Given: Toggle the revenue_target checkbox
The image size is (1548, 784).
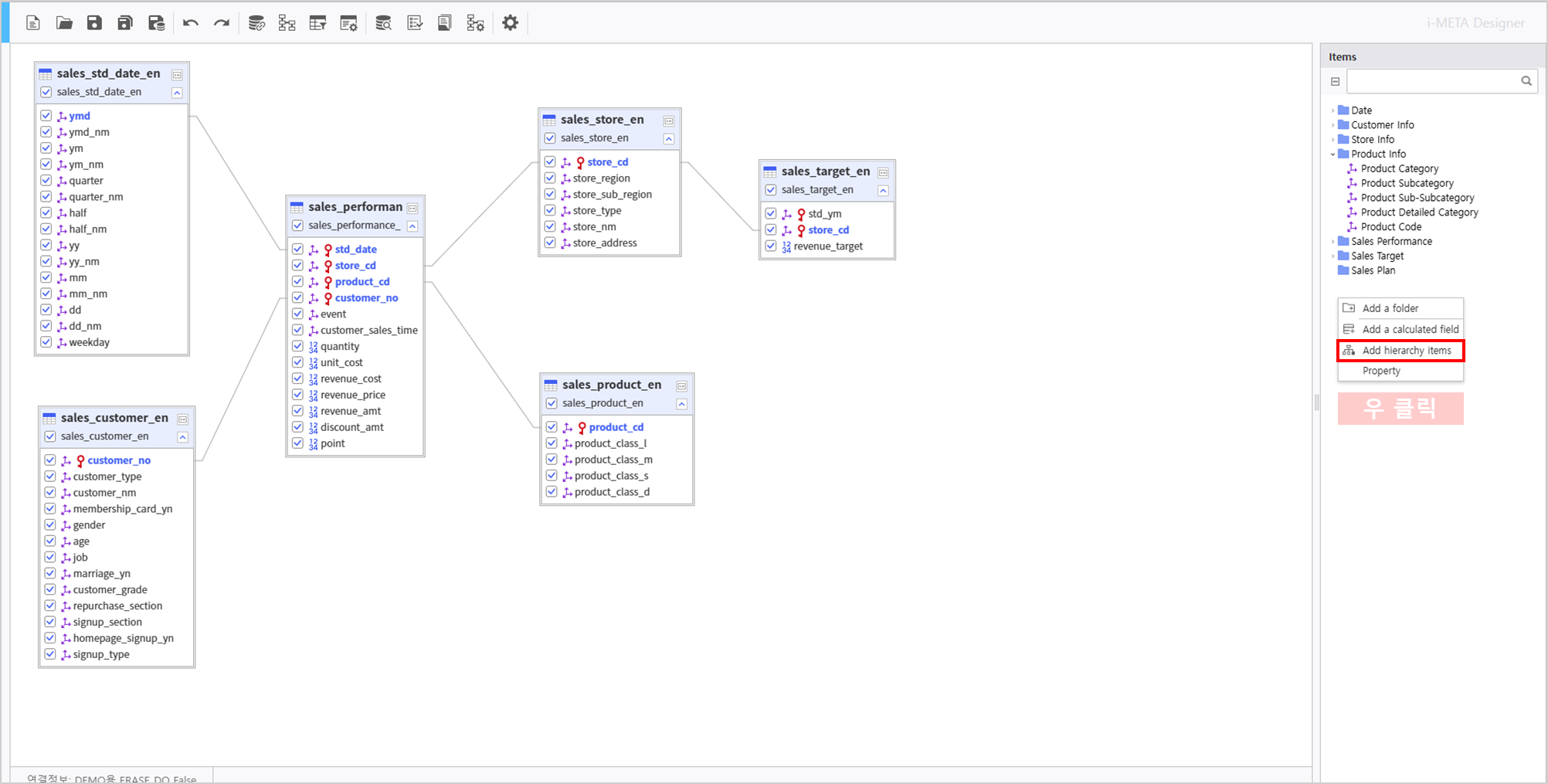Looking at the screenshot, I should [x=771, y=246].
